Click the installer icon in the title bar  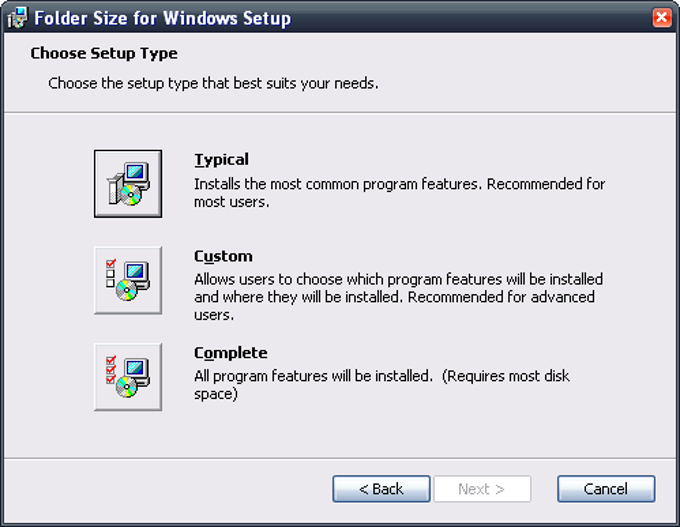click(x=16, y=18)
